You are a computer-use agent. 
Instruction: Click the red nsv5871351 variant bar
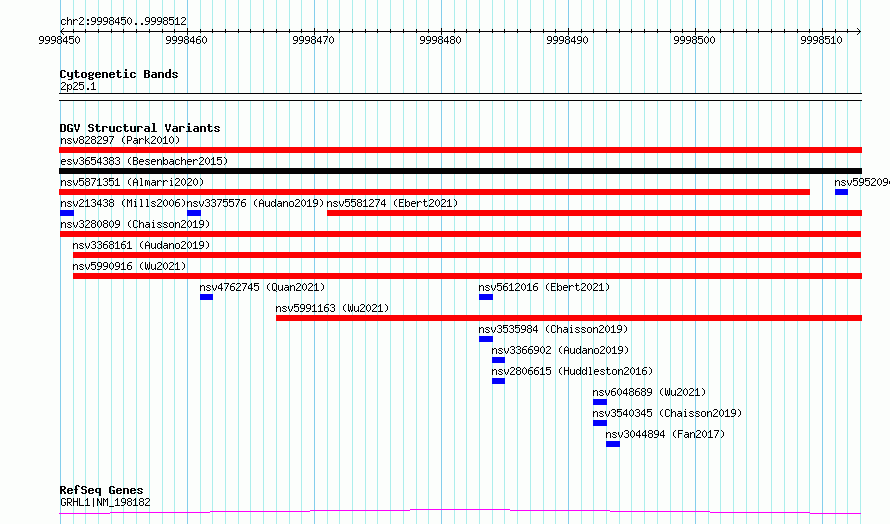point(435,192)
